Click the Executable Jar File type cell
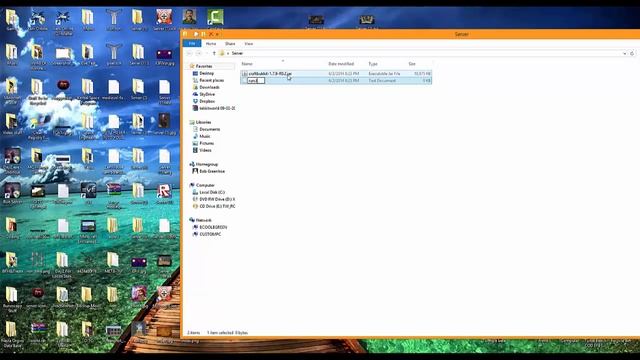Viewport: 640px width, 360px height. point(384,73)
